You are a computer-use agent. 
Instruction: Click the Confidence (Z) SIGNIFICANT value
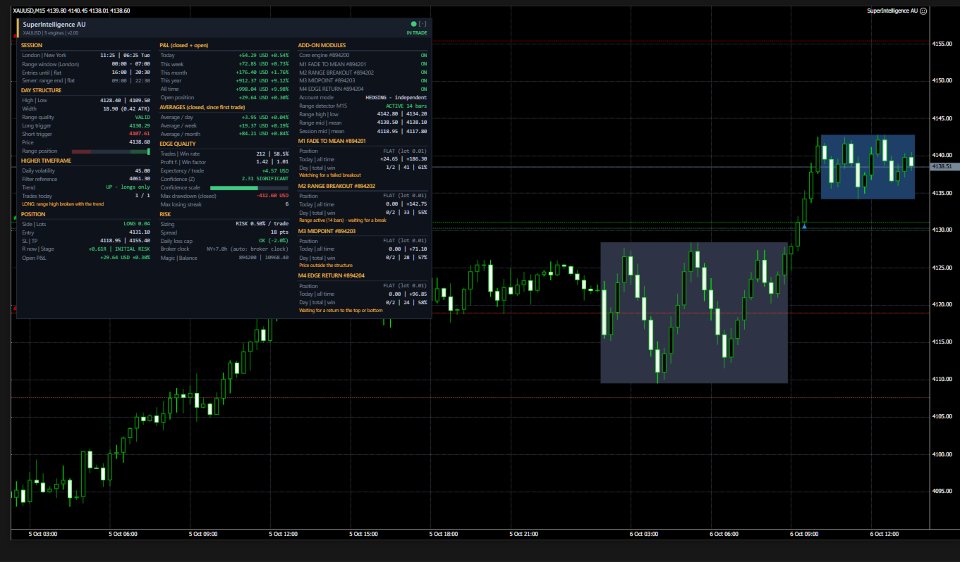(265, 179)
